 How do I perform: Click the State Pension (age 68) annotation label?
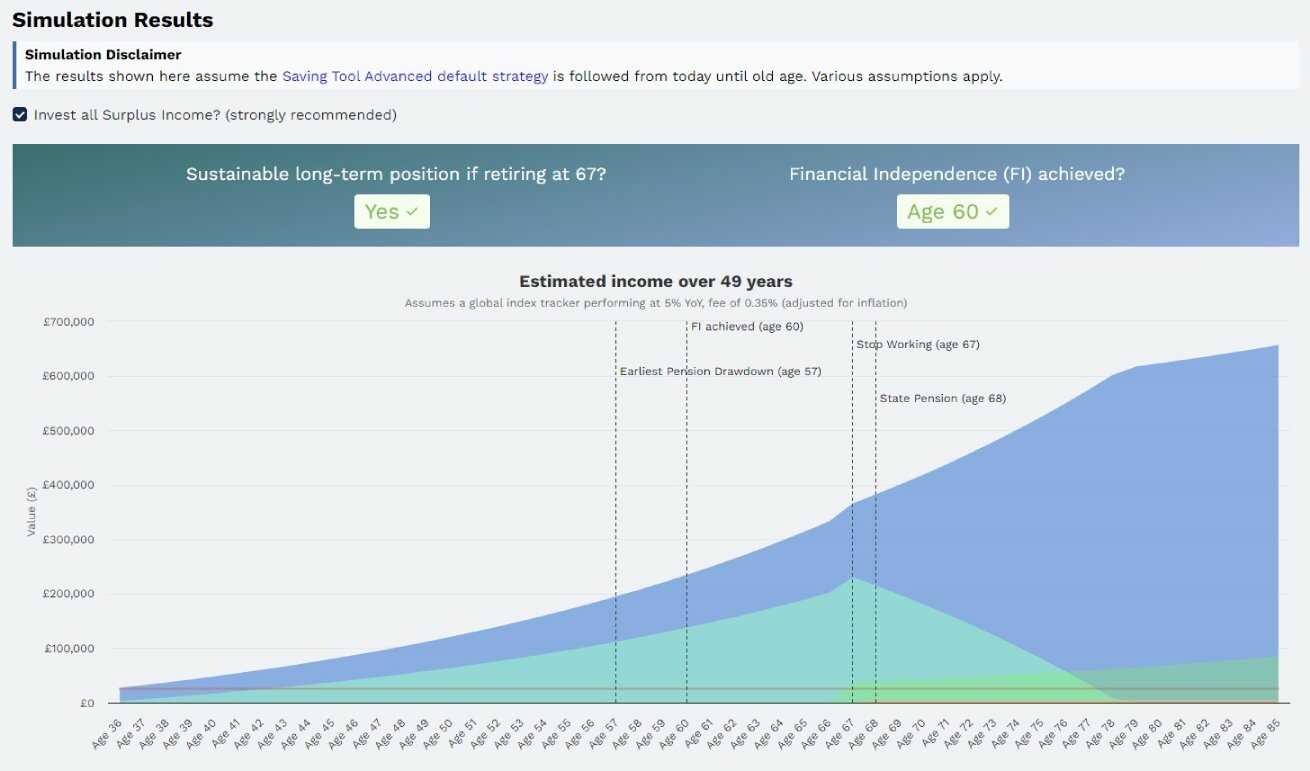pos(941,398)
